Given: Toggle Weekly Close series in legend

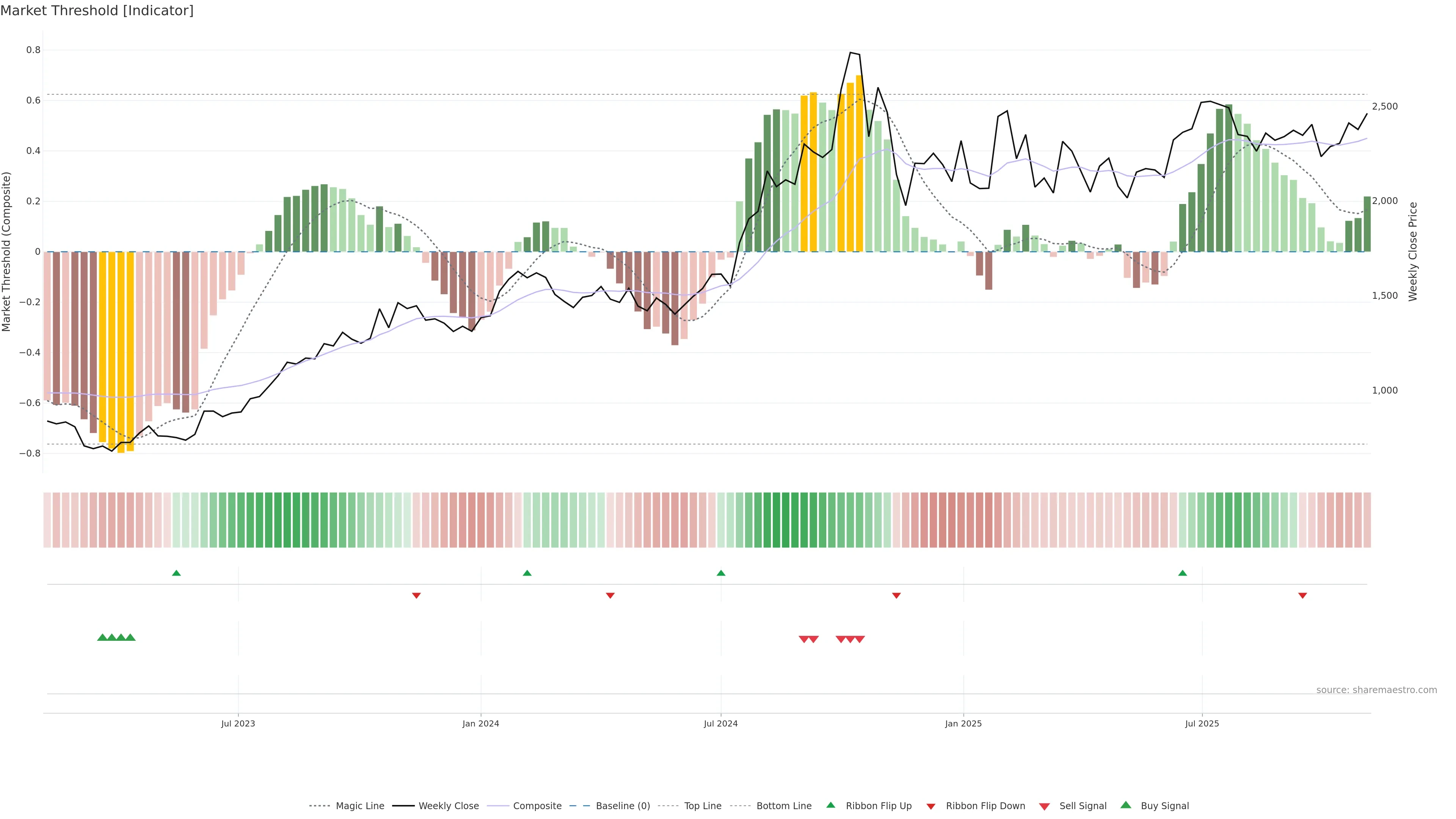Looking at the screenshot, I should (448, 806).
